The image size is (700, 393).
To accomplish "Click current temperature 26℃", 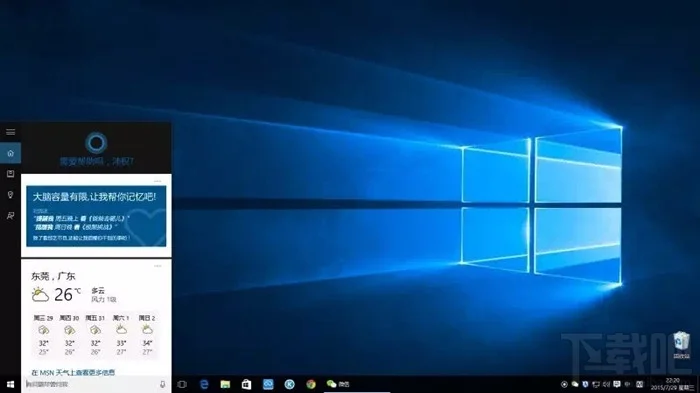I will pos(67,294).
